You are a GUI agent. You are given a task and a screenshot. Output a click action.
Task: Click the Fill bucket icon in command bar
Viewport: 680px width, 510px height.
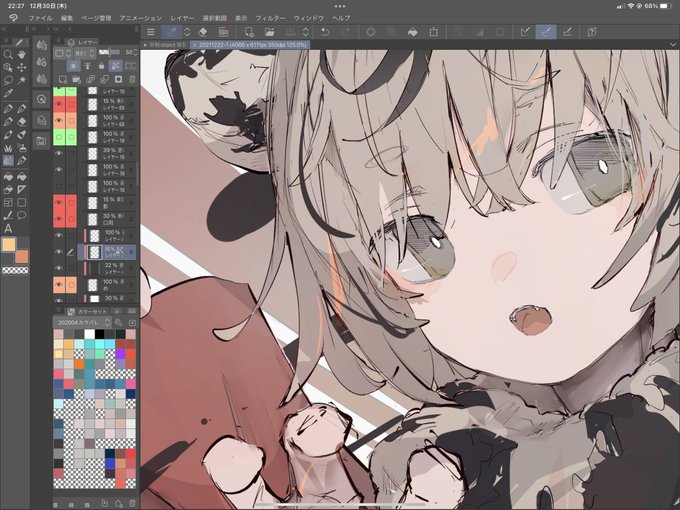click(412, 32)
